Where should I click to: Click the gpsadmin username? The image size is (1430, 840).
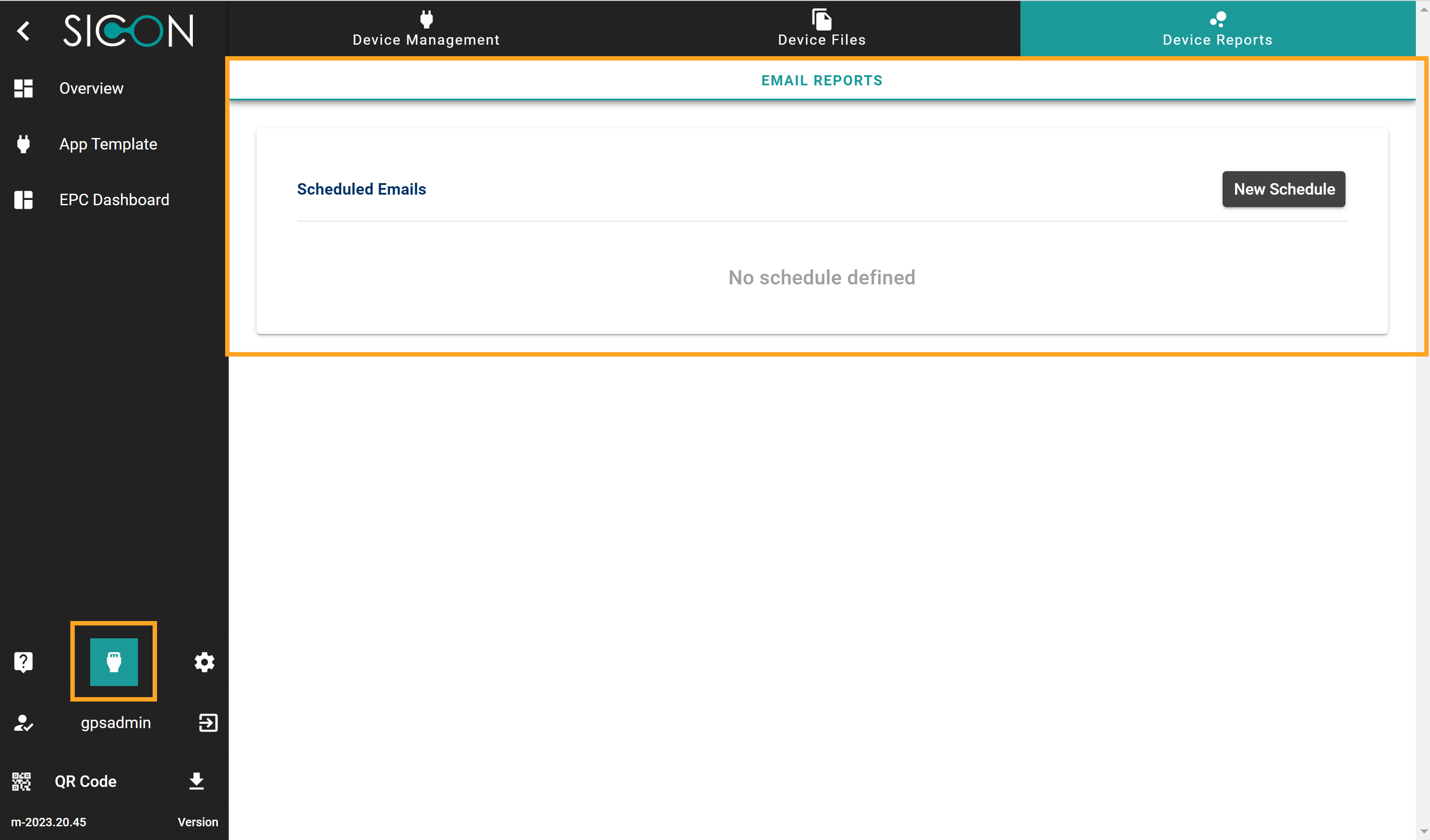coord(116,722)
